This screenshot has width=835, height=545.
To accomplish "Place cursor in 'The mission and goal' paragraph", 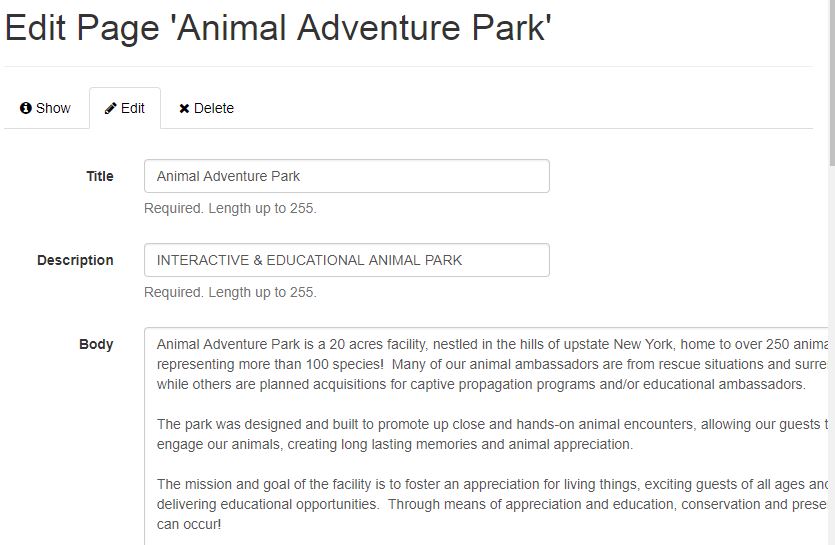I will click(x=491, y=504).
